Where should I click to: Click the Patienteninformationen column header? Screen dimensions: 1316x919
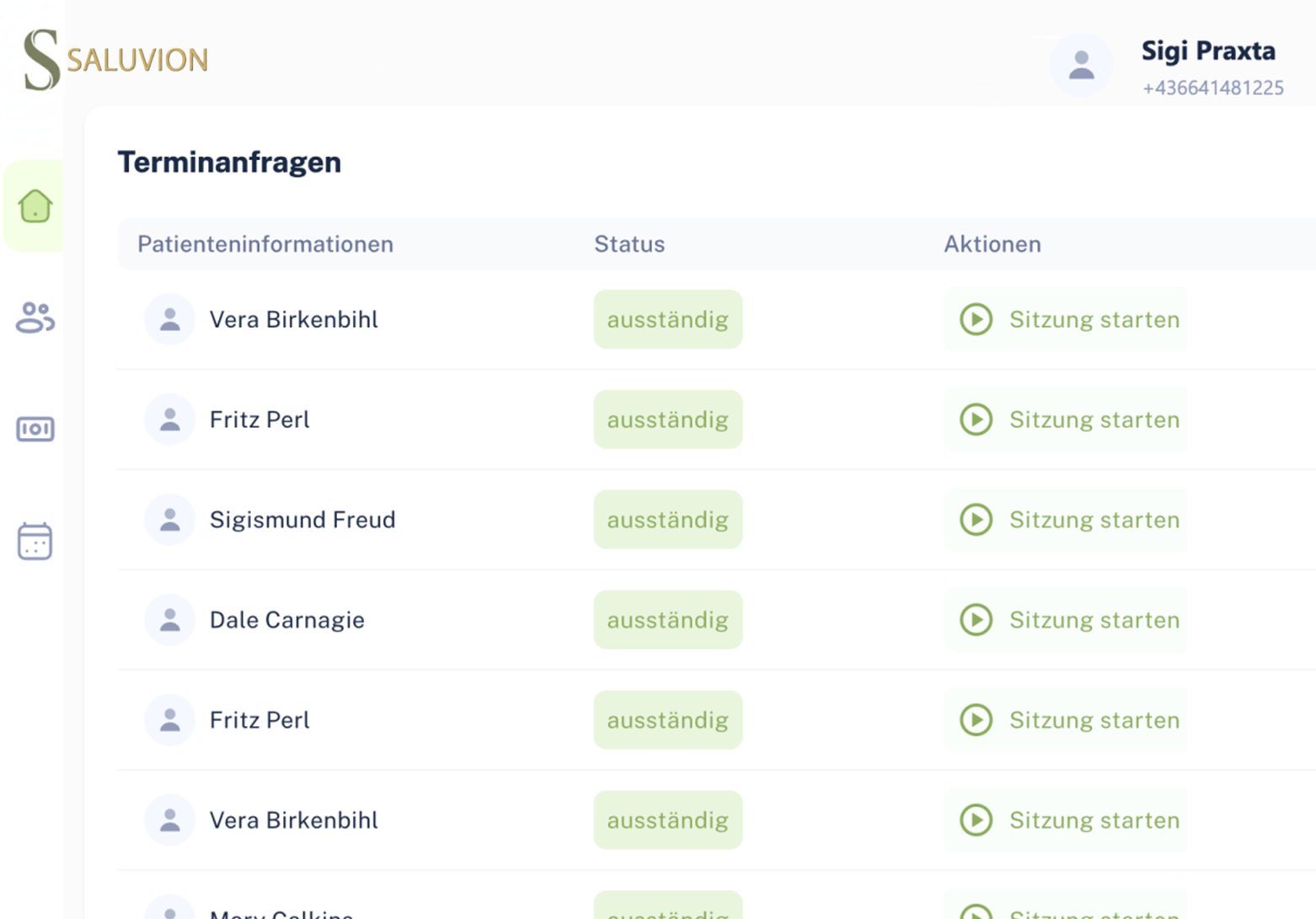(x=265, y=244)
